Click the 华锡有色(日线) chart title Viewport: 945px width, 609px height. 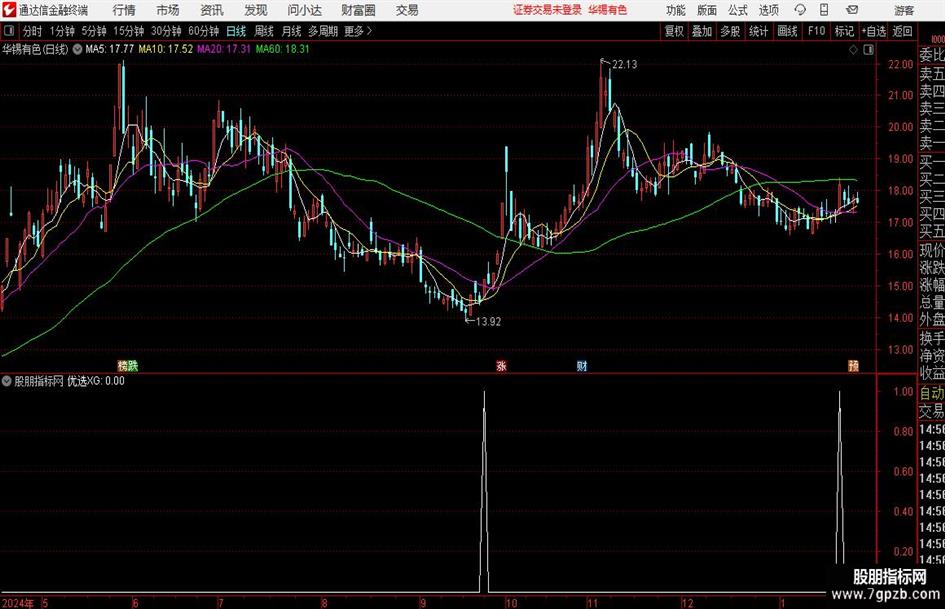pyautogui.click(x=35, y=49)
